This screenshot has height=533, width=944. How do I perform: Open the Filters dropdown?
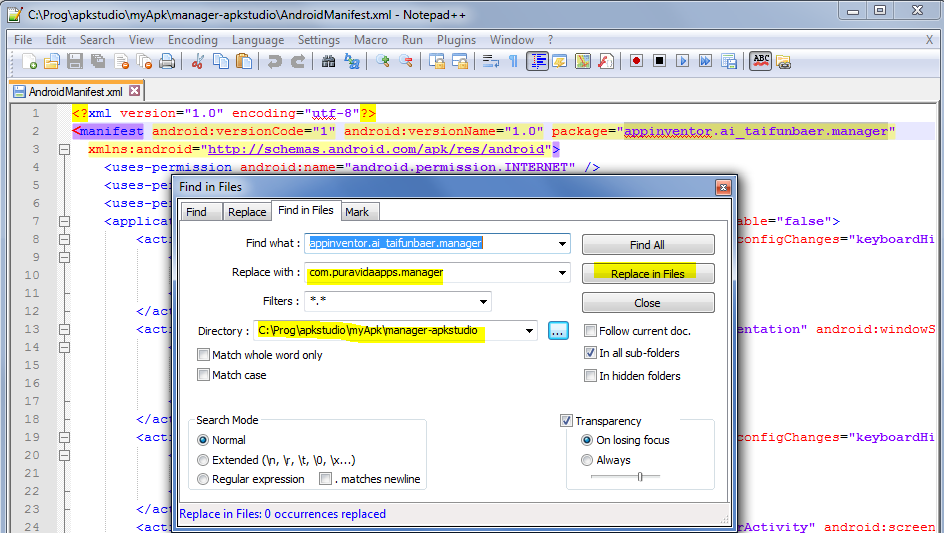click(483, 301)
